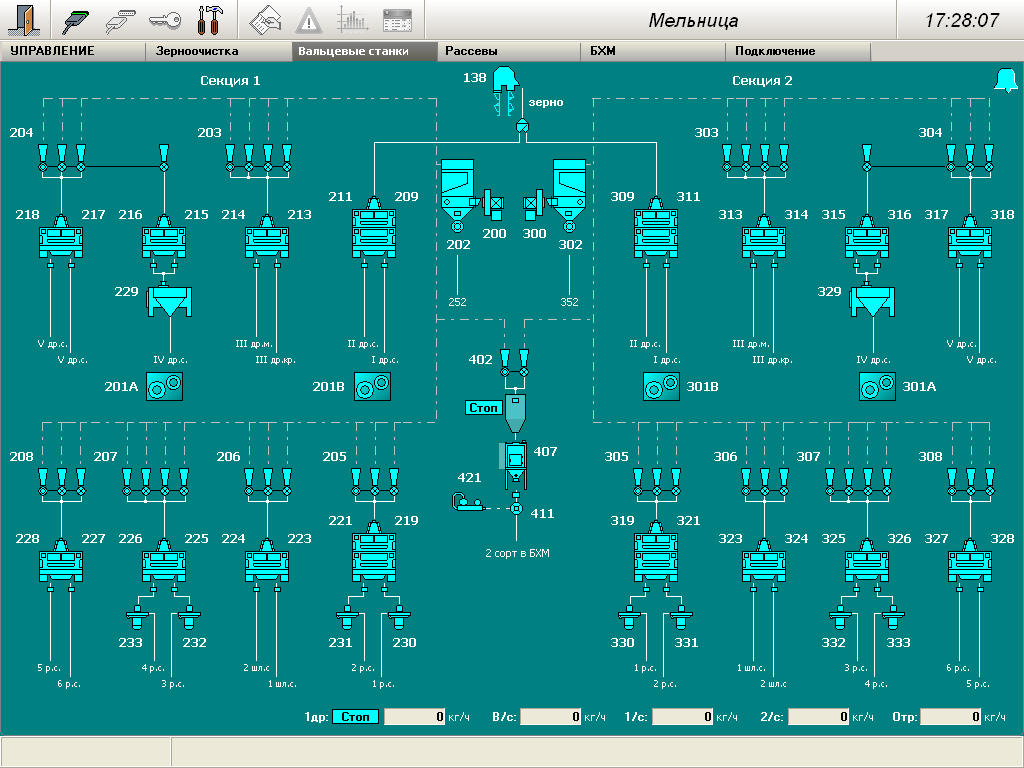Click the Отр flow rate field
The width and height of the screenshot is (1024, 768).
pyautogui.click(x=950, y=716)
